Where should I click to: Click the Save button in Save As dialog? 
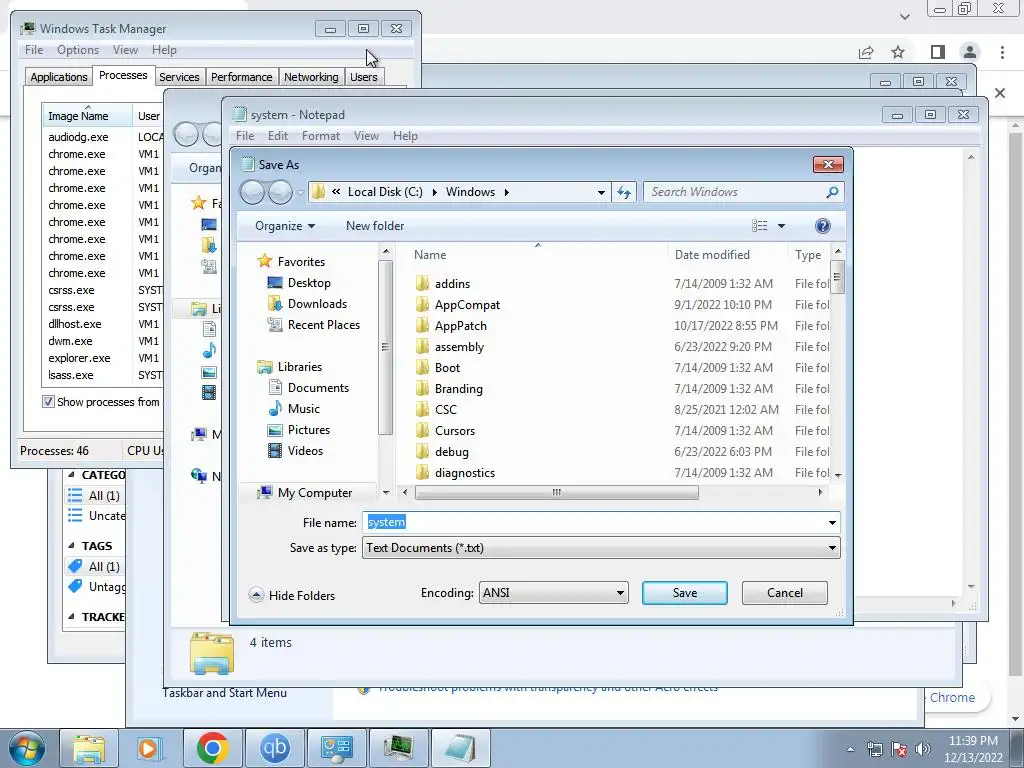tap(684, 593)
